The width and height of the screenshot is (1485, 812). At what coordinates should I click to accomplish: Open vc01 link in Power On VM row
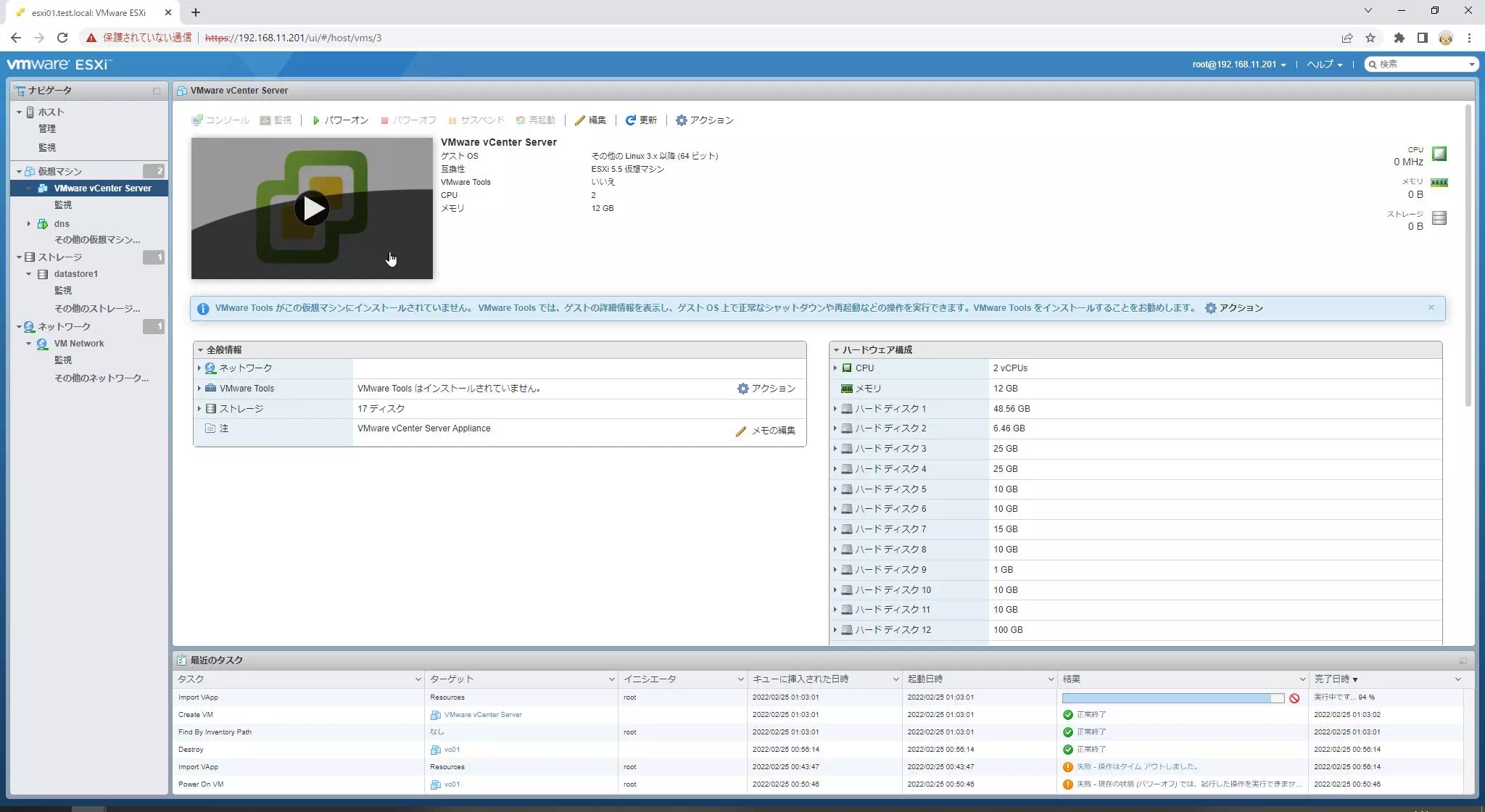point(452,784)
